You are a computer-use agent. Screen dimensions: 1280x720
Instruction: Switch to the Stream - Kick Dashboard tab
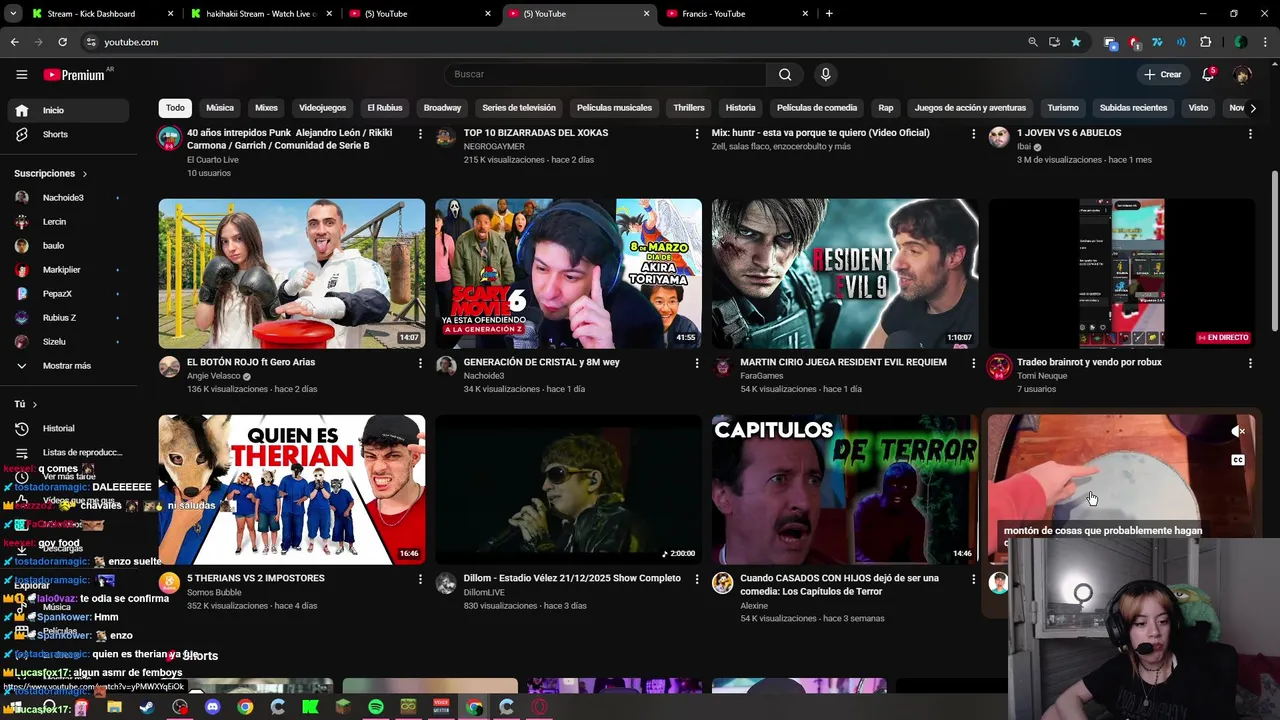coord(100,14)
